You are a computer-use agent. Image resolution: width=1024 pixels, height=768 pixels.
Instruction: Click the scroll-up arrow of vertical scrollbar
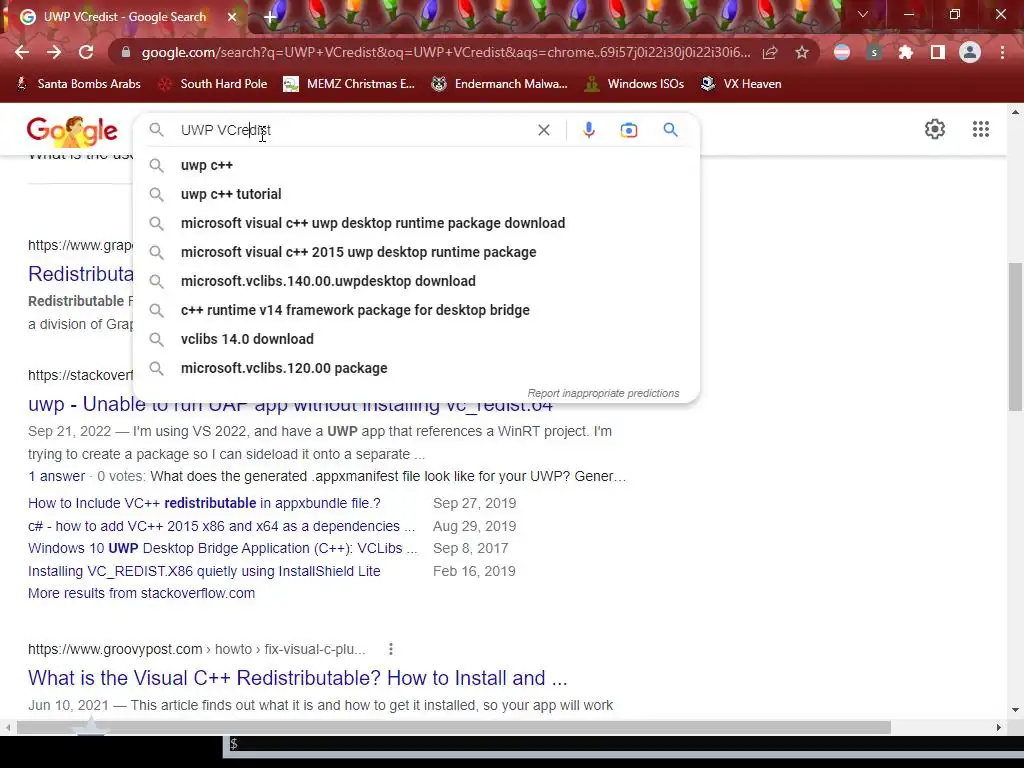click(x=1014, y=112)
